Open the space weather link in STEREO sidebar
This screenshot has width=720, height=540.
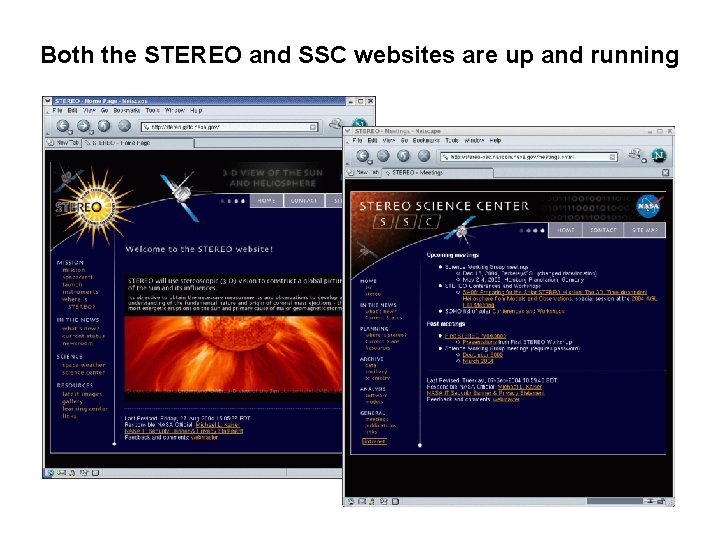(x=84, y=366)
